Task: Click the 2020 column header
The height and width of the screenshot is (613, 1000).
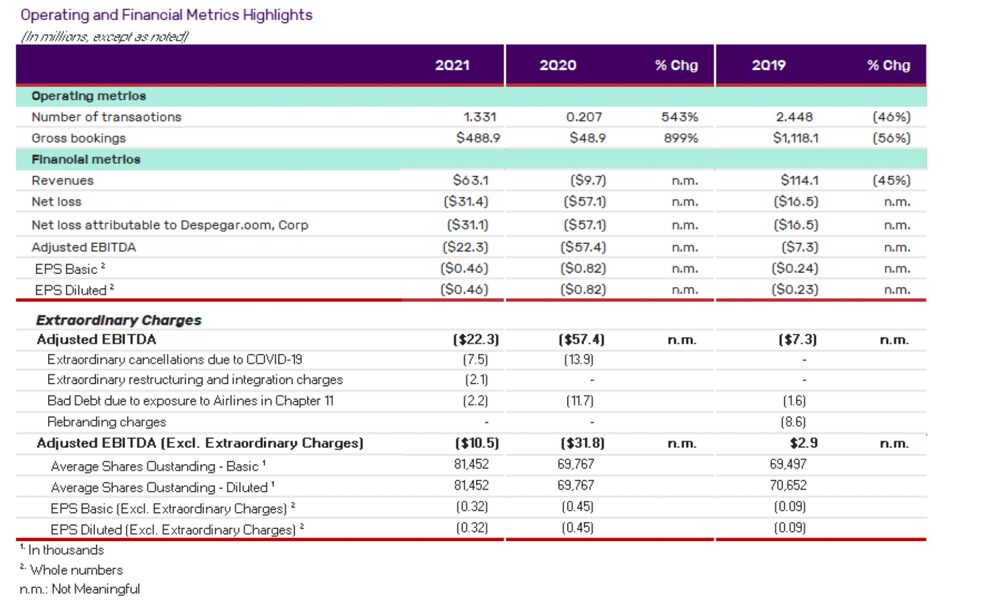Action: pyautogui.click(x=557, y=65)
